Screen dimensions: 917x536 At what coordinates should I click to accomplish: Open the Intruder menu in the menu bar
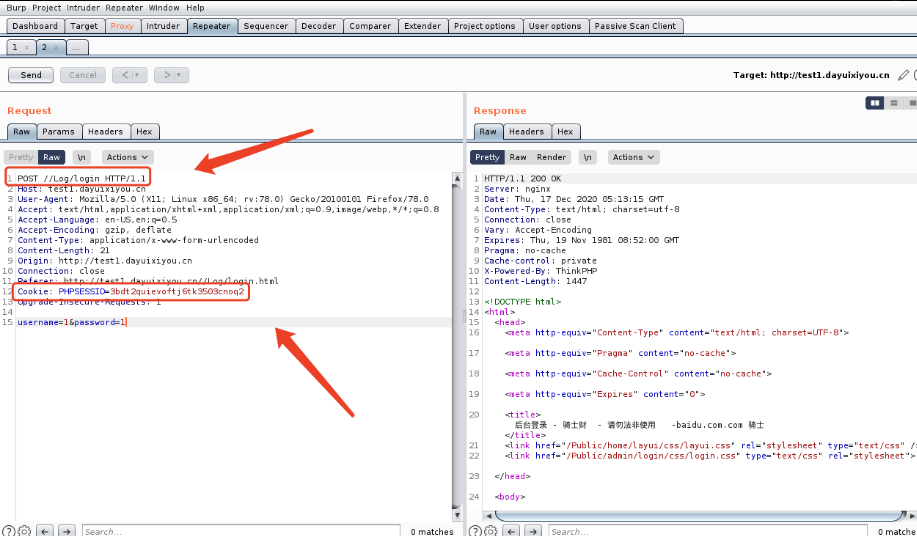(x=83, y=8)
